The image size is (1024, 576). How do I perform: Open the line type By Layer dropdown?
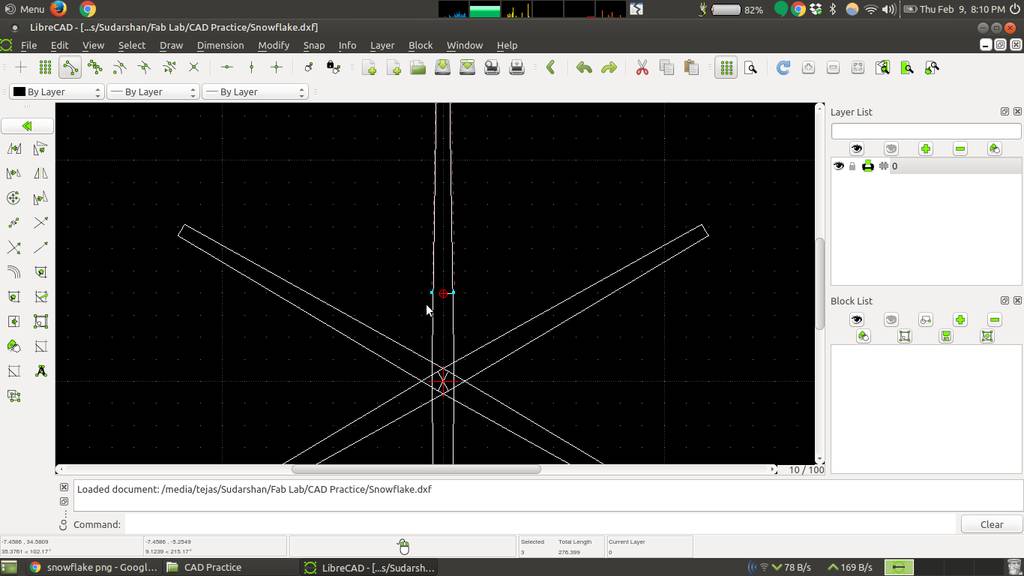point(255,92)
